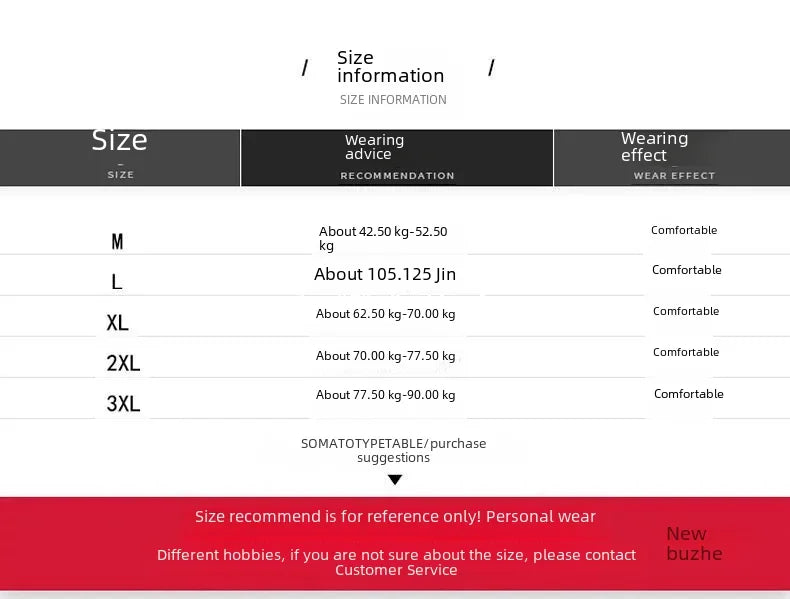
Task: Click the Size information title heading
Action: pos(390,66)
